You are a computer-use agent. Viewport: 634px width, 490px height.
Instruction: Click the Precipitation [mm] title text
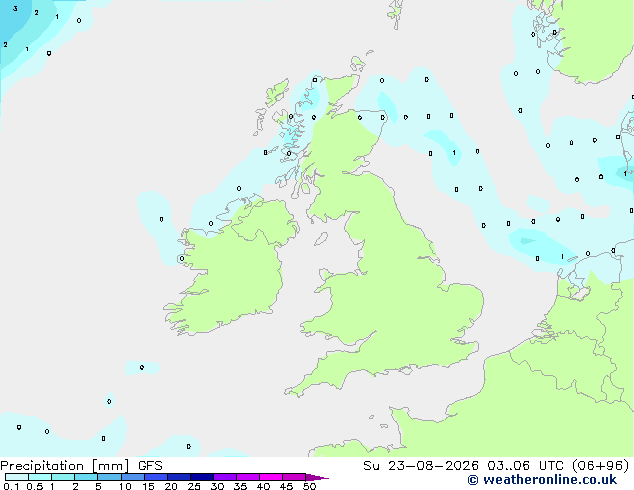(x=65, y=466)
